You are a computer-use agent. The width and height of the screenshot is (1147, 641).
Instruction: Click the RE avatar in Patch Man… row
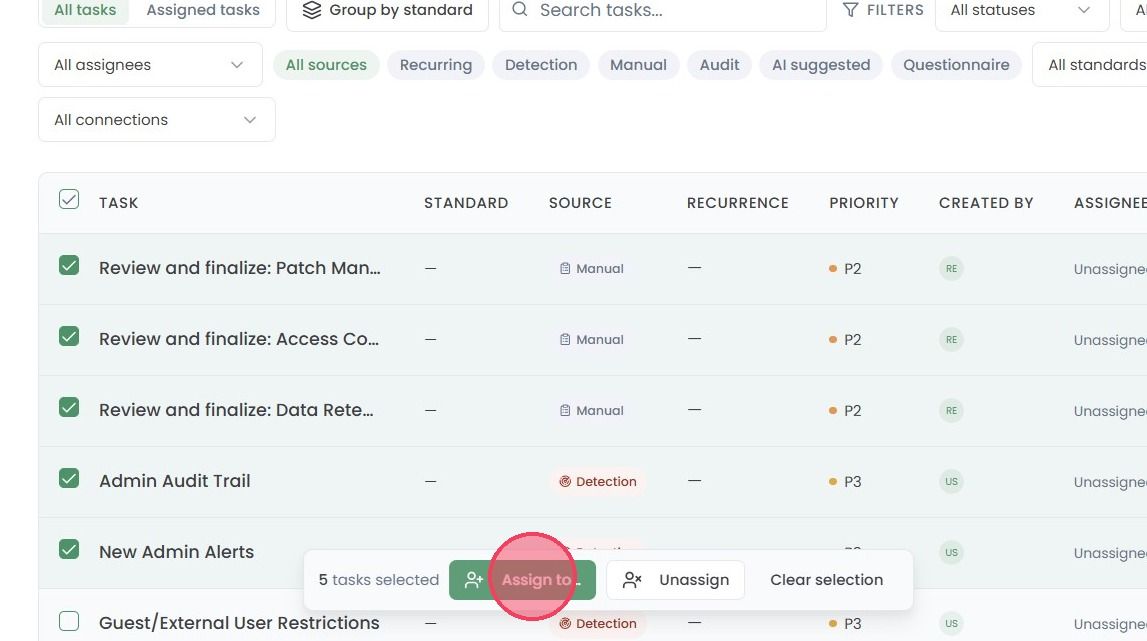951,269
